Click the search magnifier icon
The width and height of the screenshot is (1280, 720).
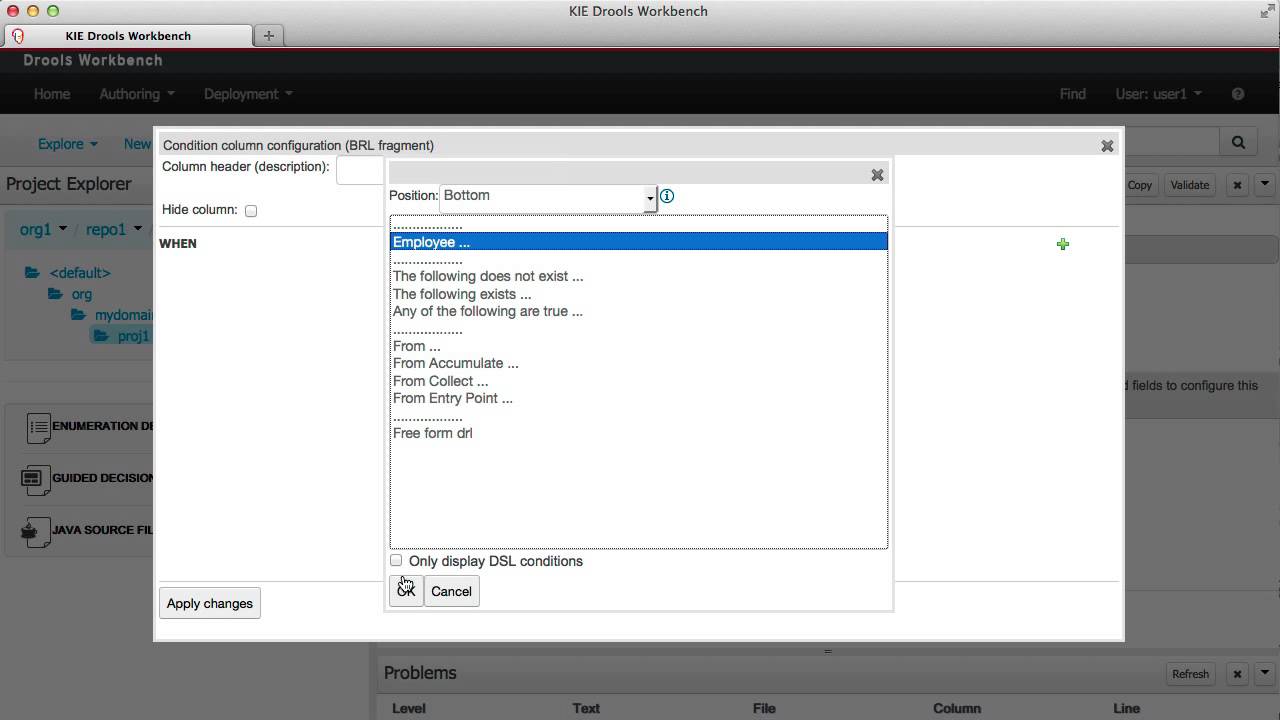(x=1238, y=143)
